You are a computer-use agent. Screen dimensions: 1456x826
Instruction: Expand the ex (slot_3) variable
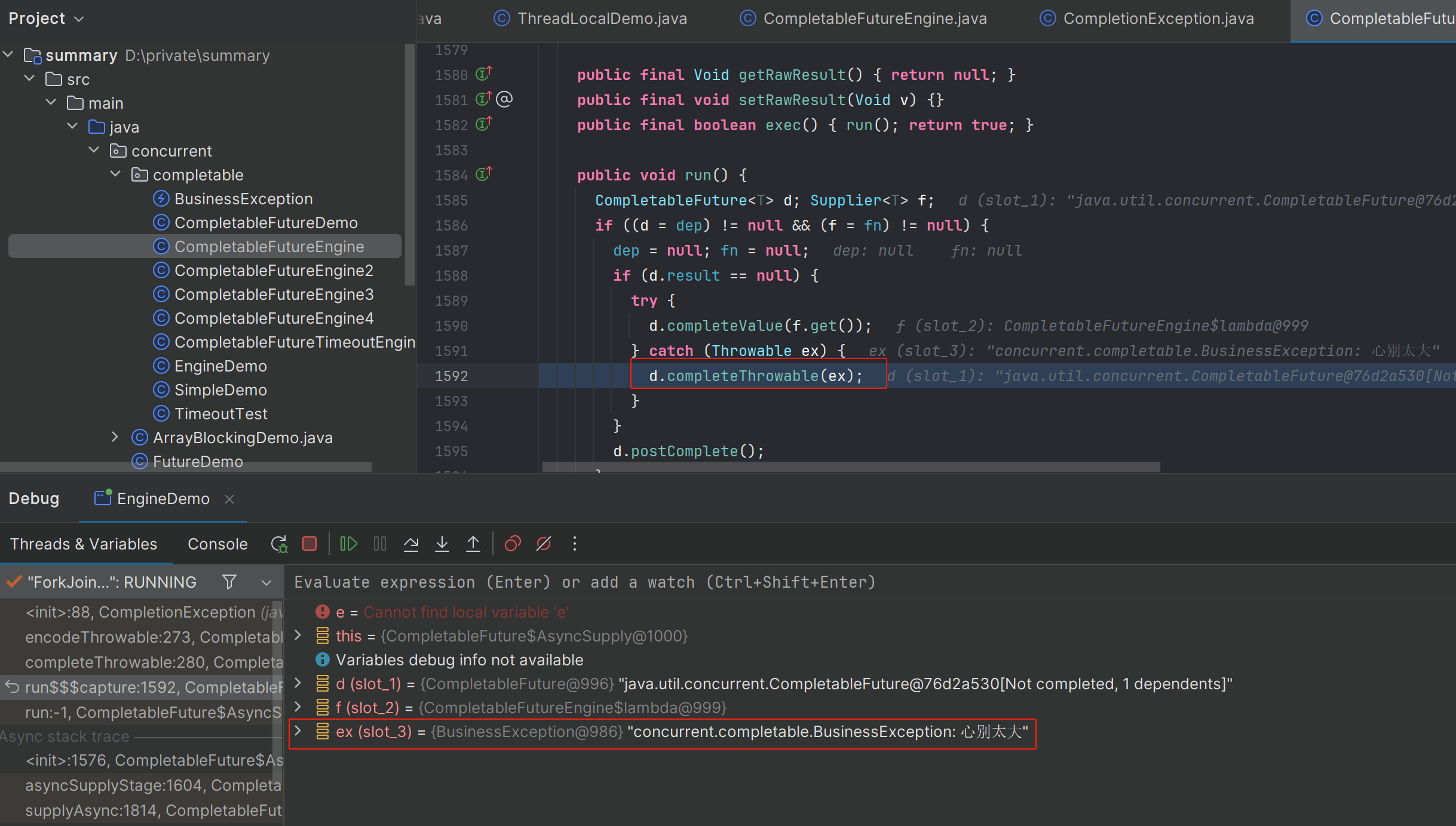point(298,731)
